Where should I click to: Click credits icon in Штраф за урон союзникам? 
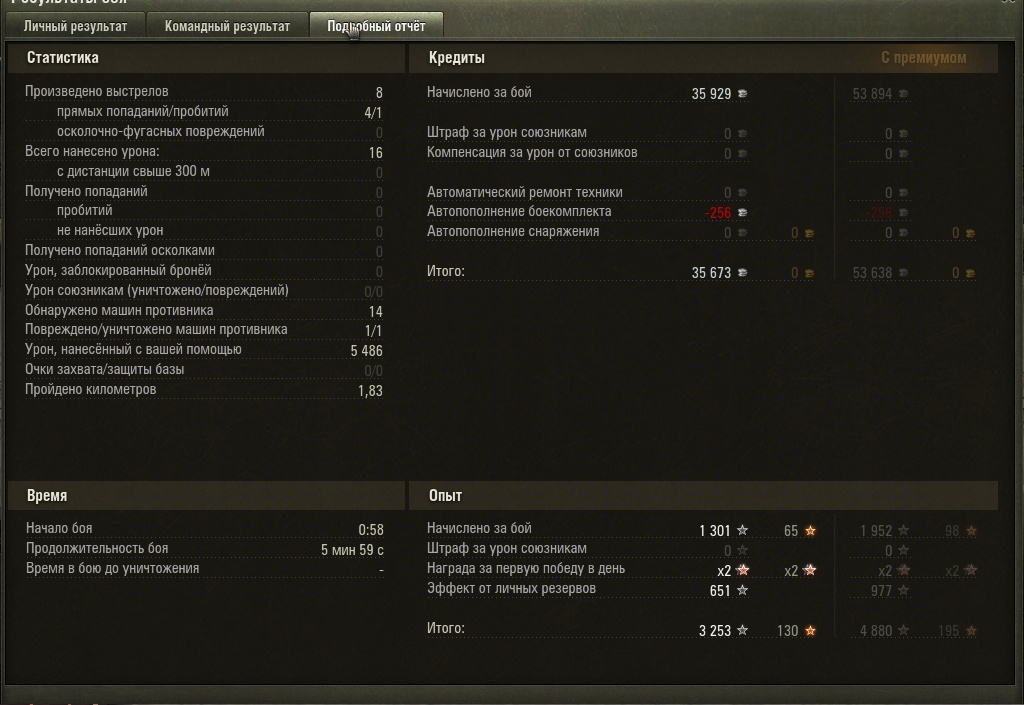coord(743,133)
